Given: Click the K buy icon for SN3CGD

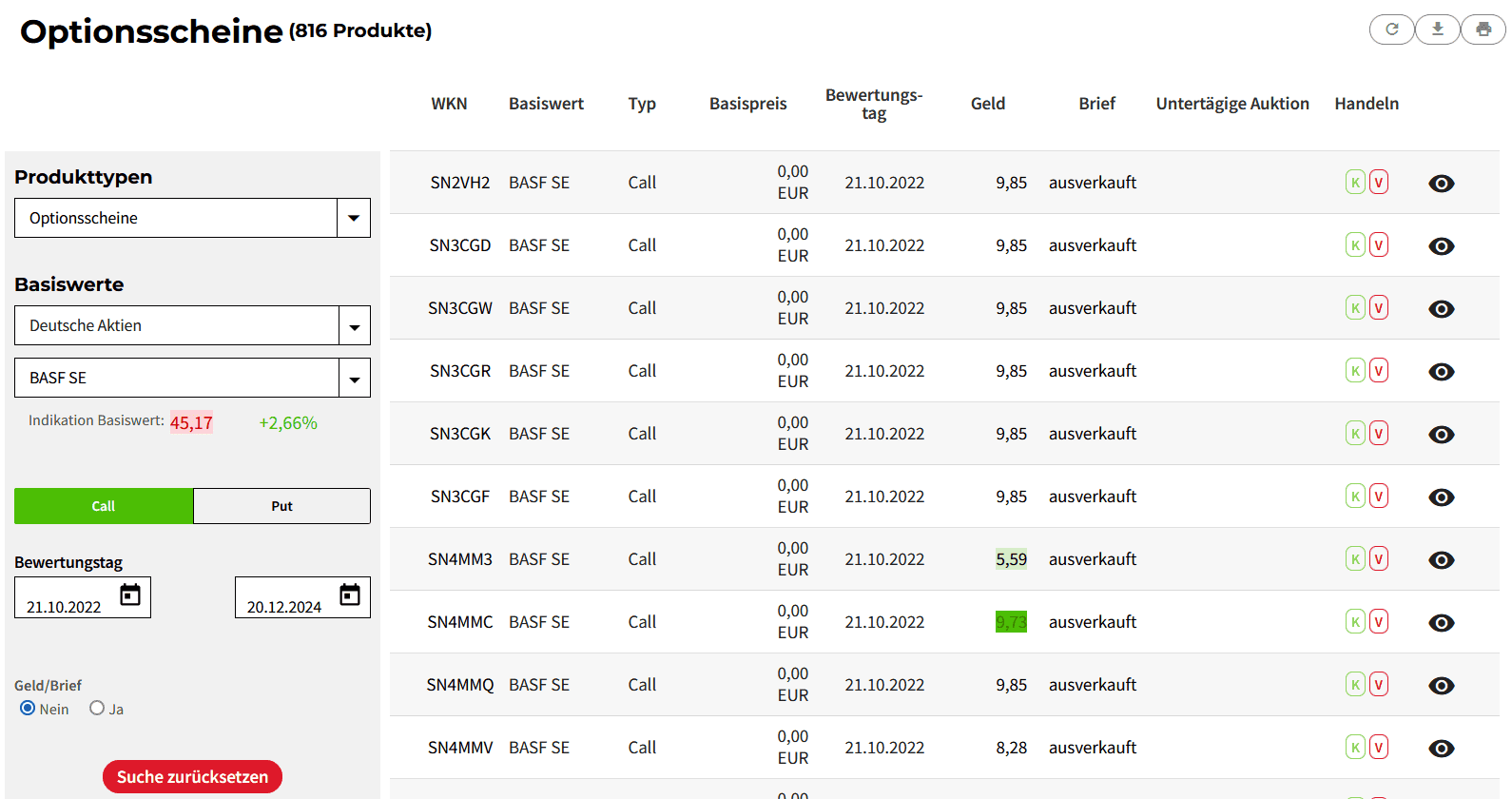Looking at the screenshot, I should point(1356,244).
